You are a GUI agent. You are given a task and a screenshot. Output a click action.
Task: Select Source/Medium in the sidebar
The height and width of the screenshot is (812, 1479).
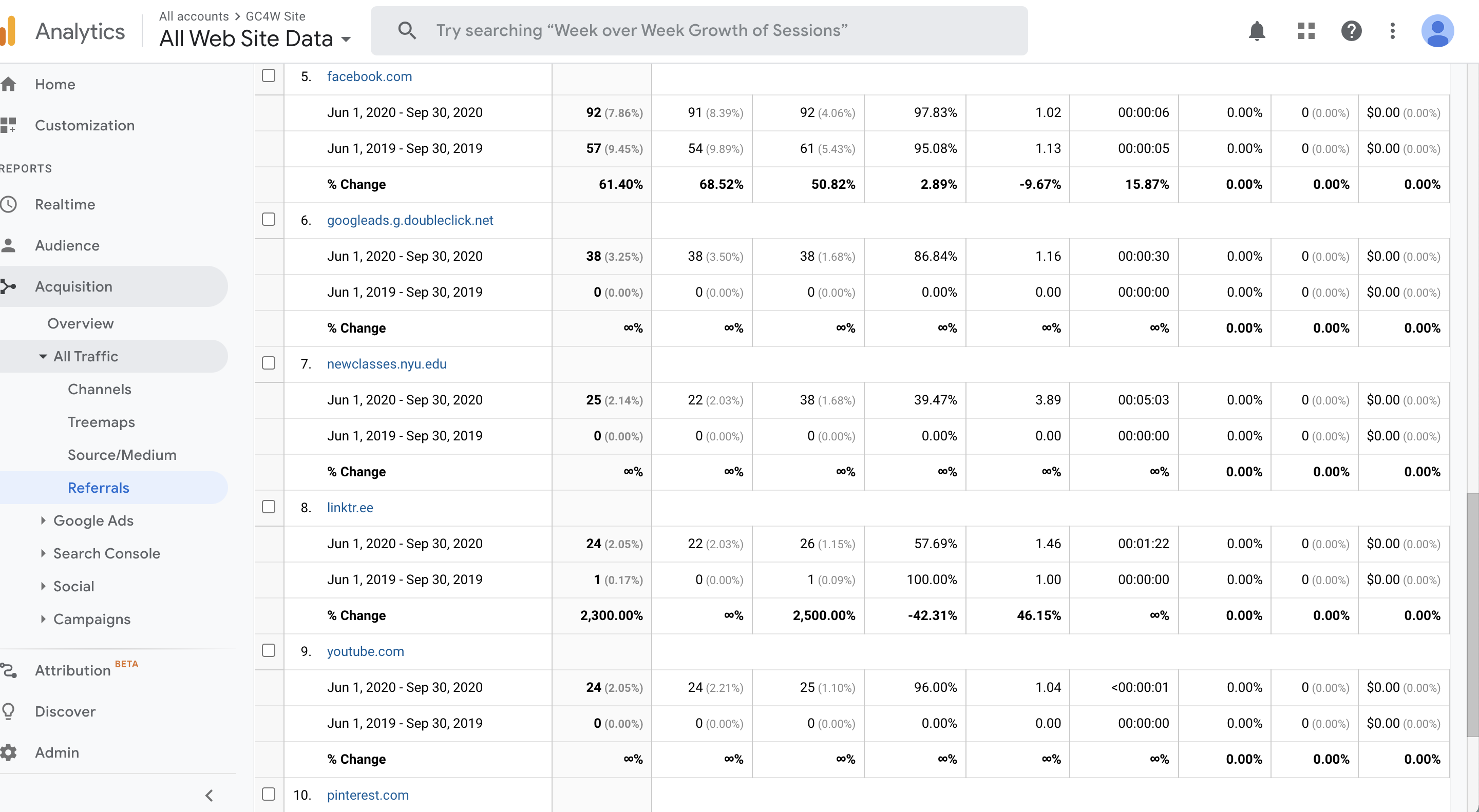coord(122,454)
